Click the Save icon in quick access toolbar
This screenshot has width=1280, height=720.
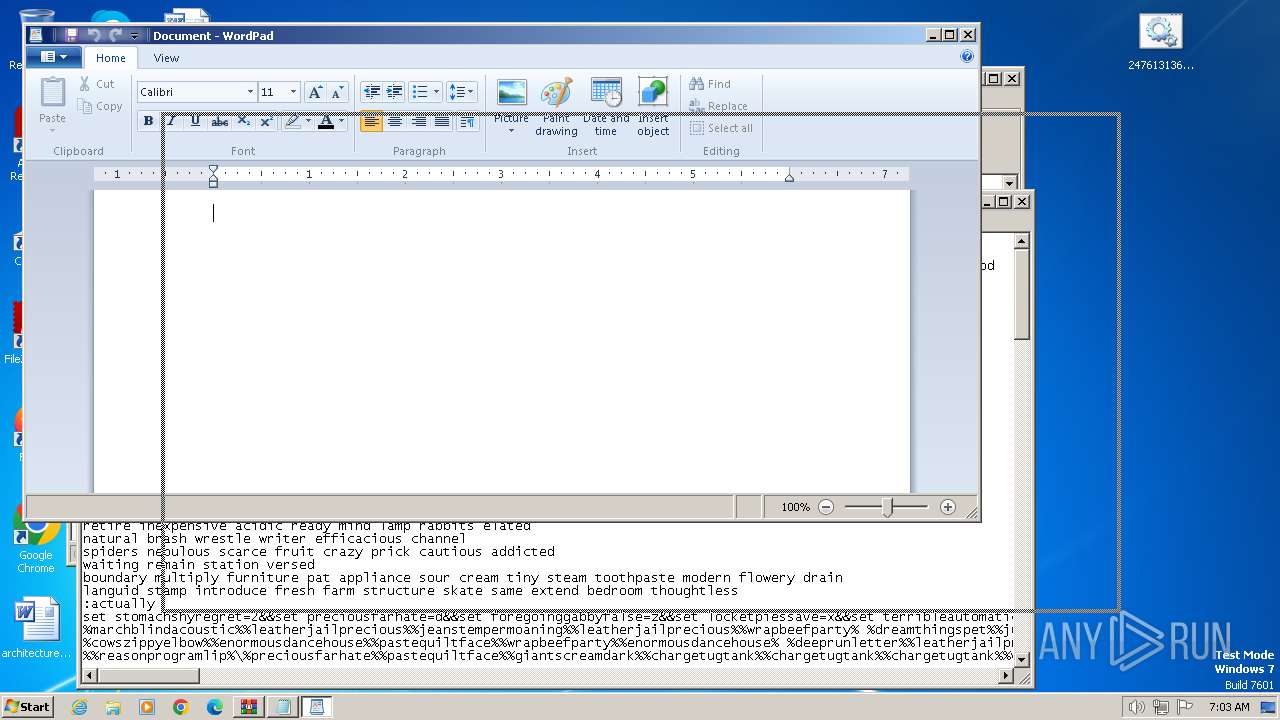click(71, 35)
